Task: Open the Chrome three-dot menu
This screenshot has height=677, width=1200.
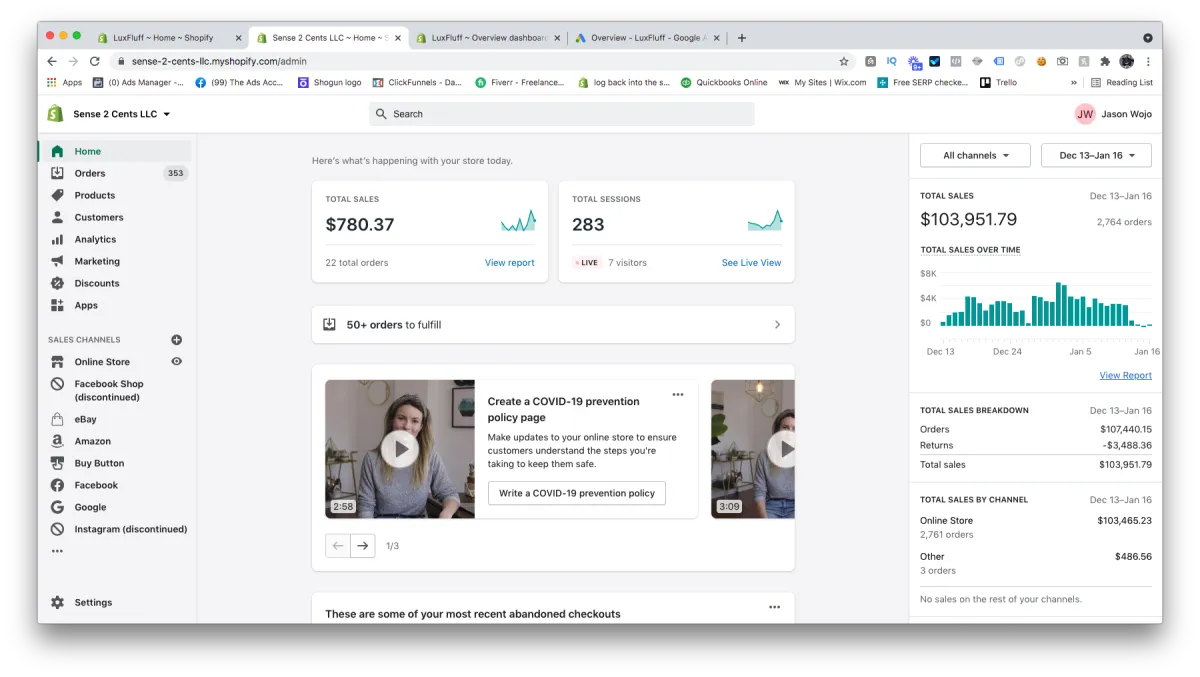Action: coord(1148,61)
